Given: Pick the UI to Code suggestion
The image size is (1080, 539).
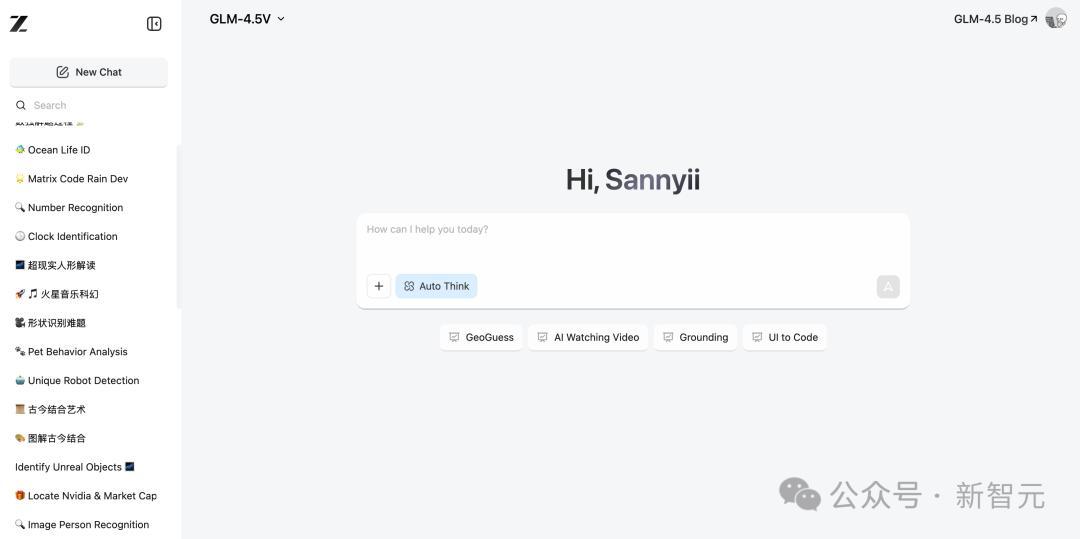Looking at the screenshot, I should point(784,337).
